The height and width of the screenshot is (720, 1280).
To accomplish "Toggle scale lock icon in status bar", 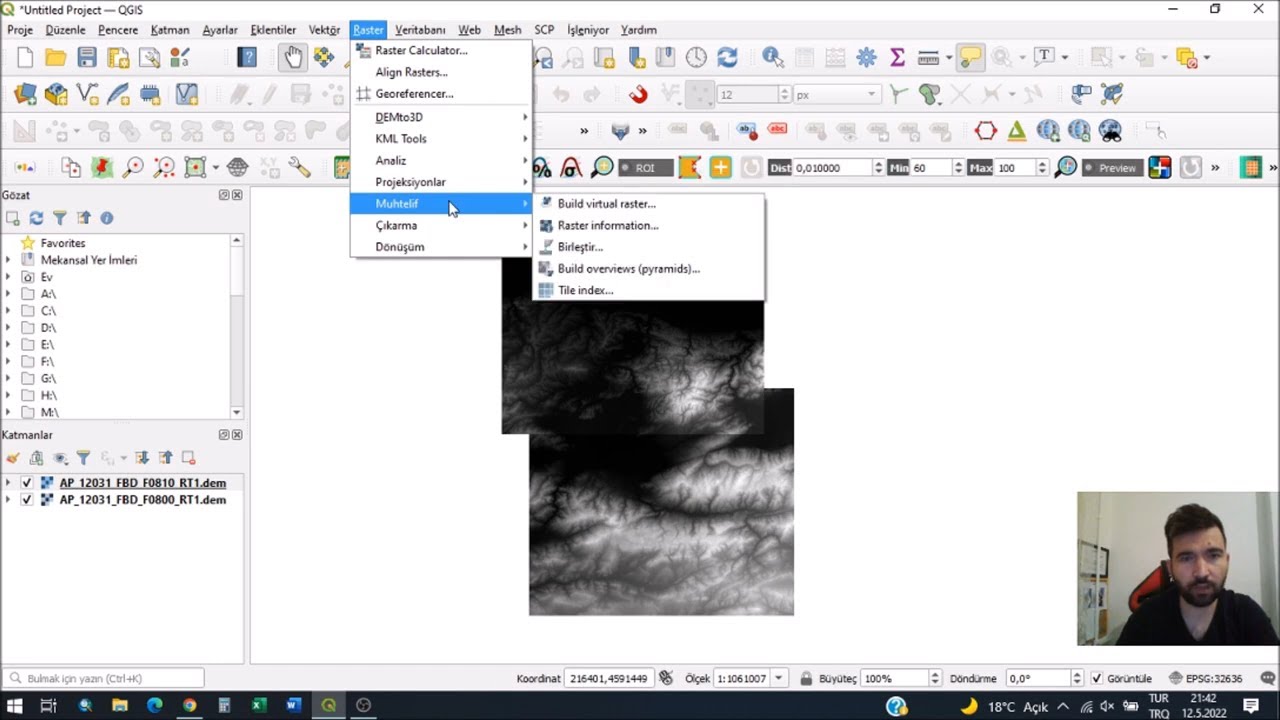I will coord(806,679).
